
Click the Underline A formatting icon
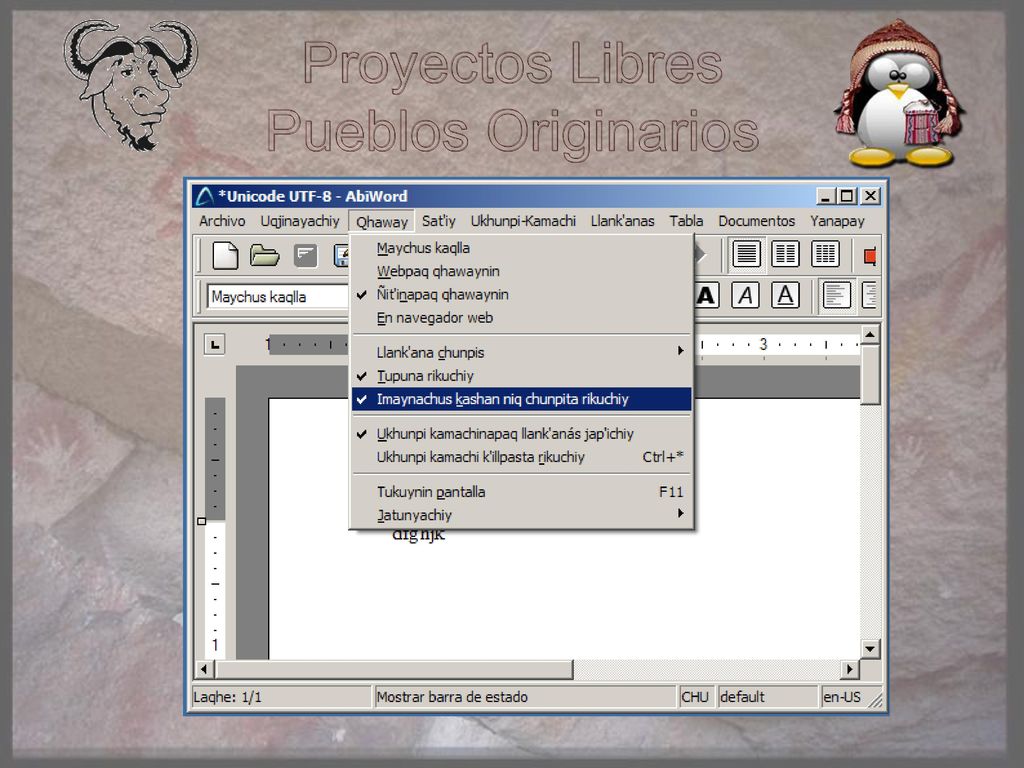(786, 296)
